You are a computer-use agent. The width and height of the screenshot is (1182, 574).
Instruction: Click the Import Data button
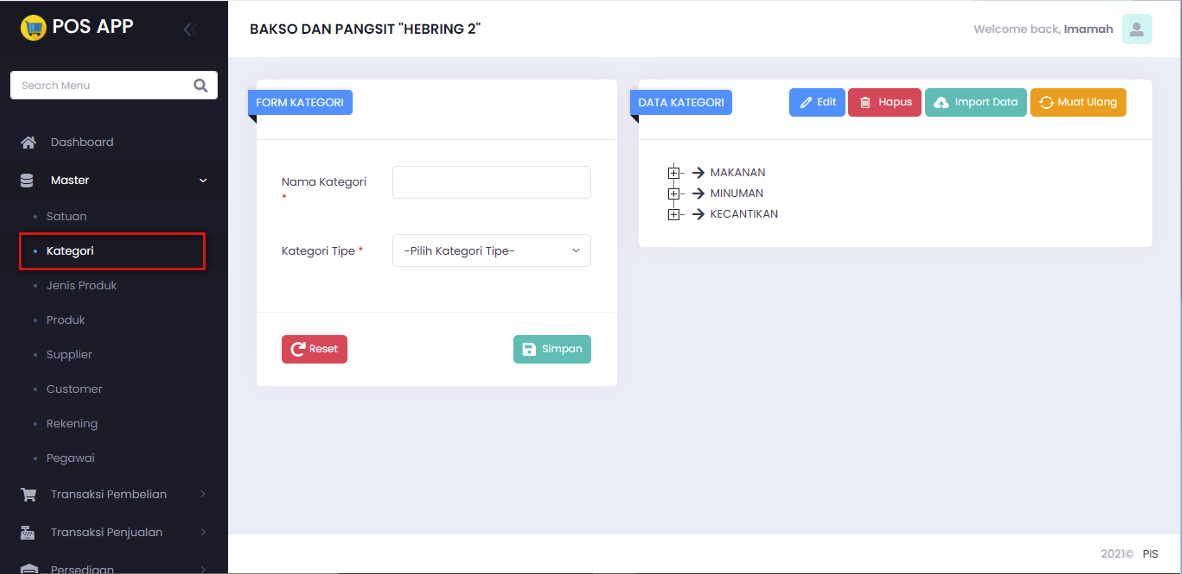click(x=975, y=102)
